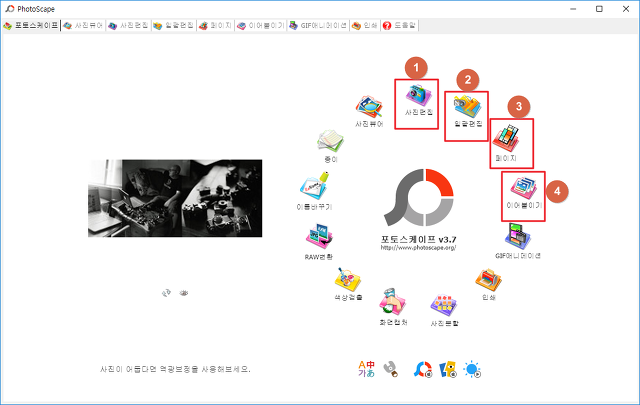Click the eye icon below the photo
Screen dimensions: 640x405
click(x=184, y=293)
